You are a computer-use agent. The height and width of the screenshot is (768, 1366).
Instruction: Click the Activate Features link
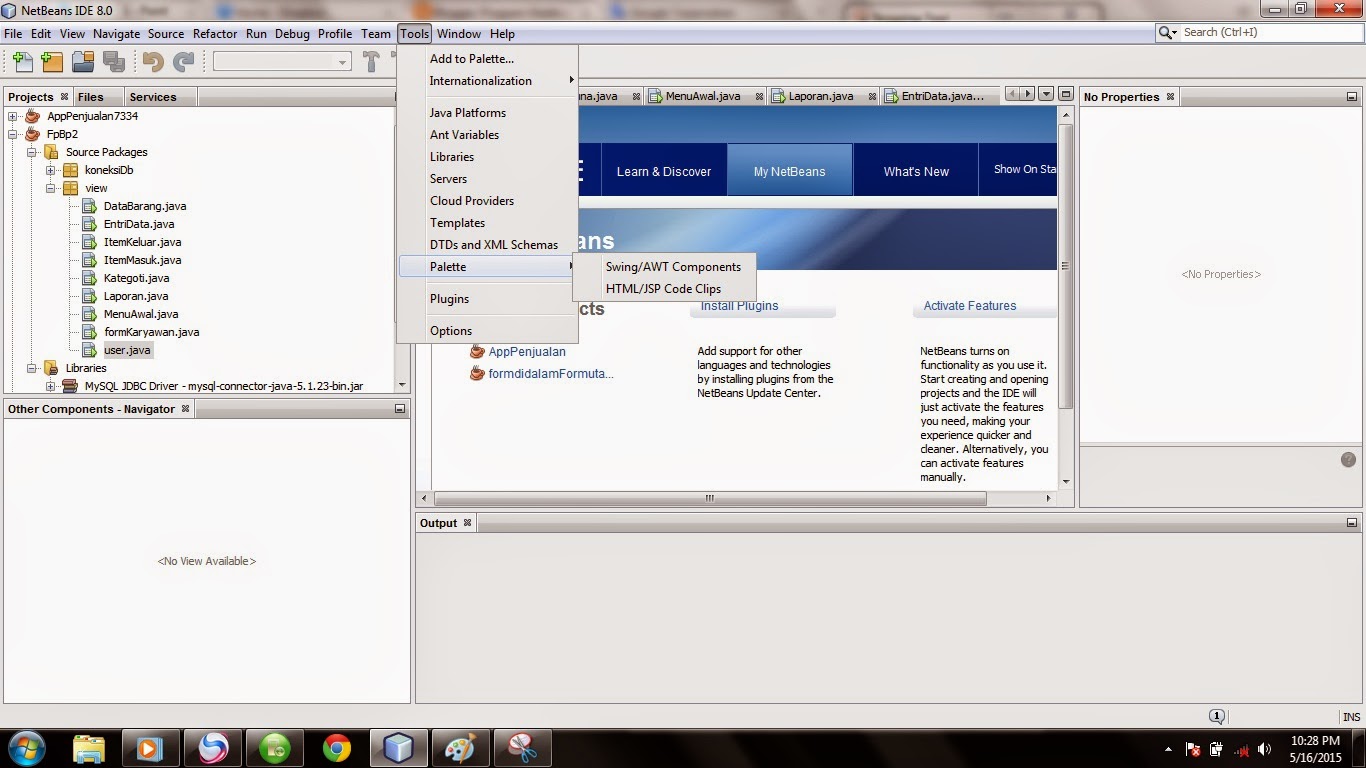[970, 306]
